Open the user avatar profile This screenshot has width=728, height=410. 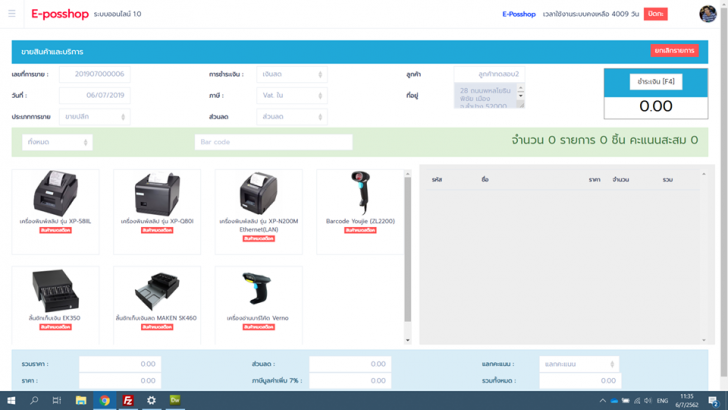point(708,13)
